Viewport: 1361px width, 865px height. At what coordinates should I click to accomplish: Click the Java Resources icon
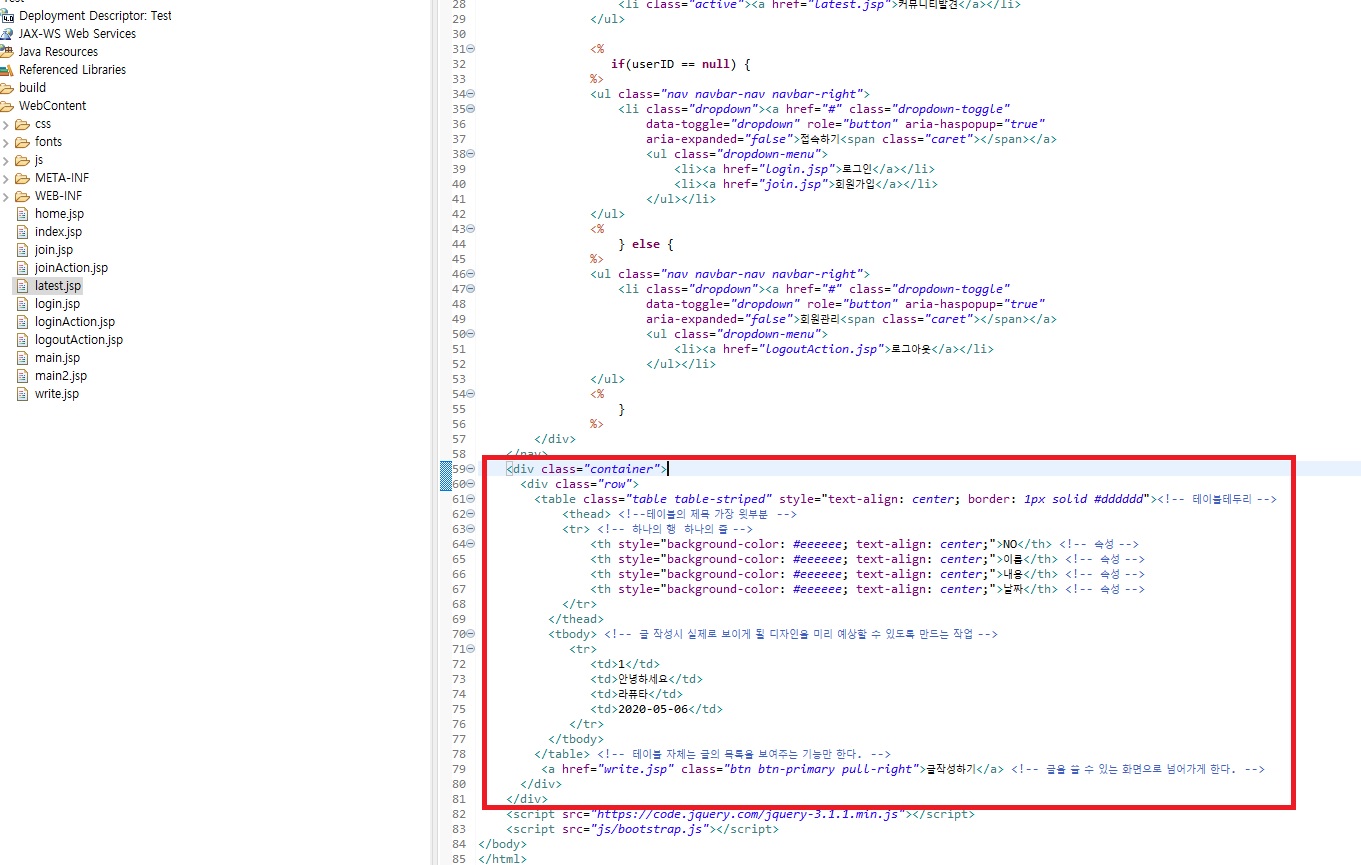point(7,52)
